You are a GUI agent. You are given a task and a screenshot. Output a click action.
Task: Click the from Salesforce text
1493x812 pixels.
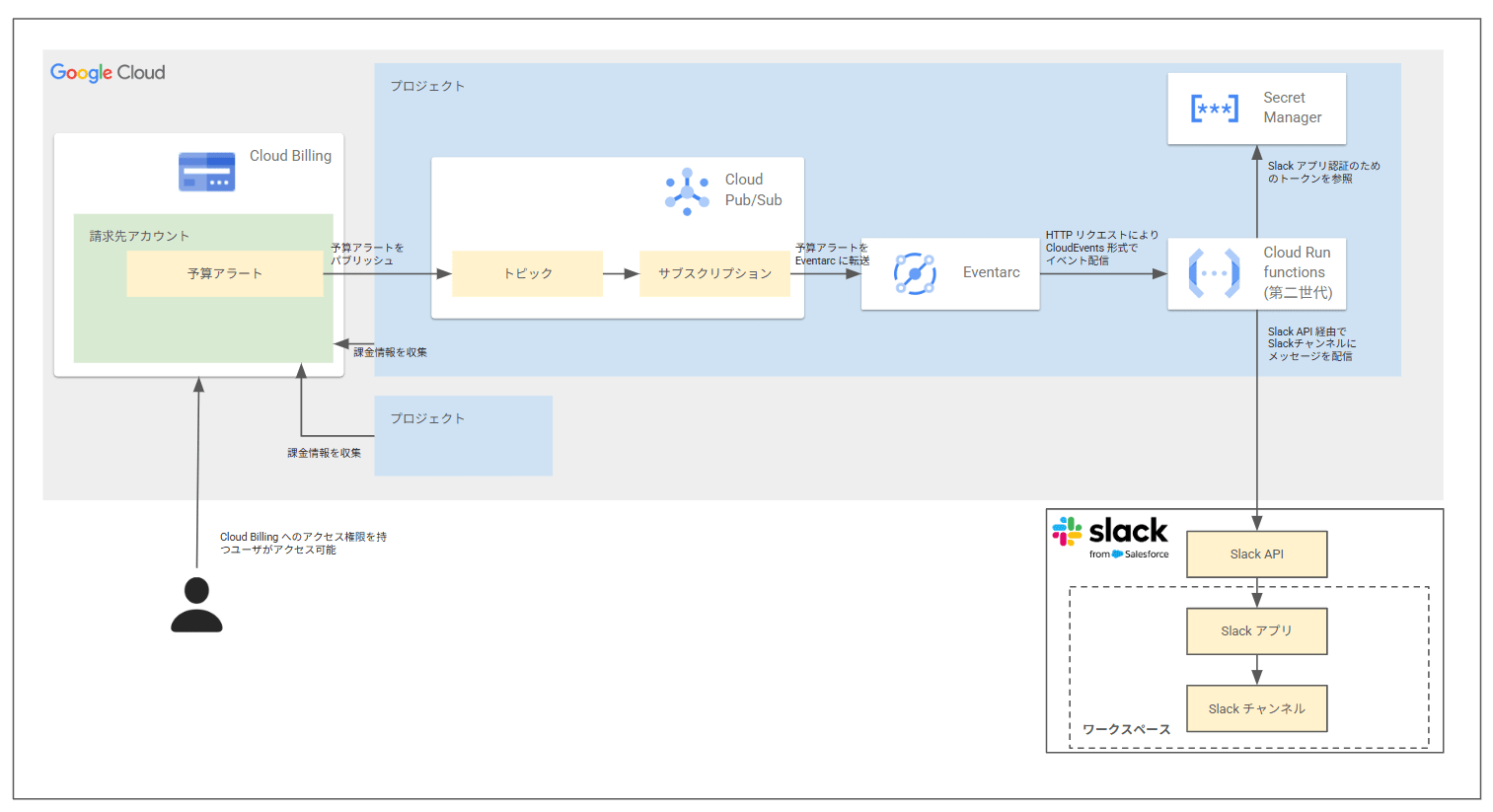coord(1129,554)
